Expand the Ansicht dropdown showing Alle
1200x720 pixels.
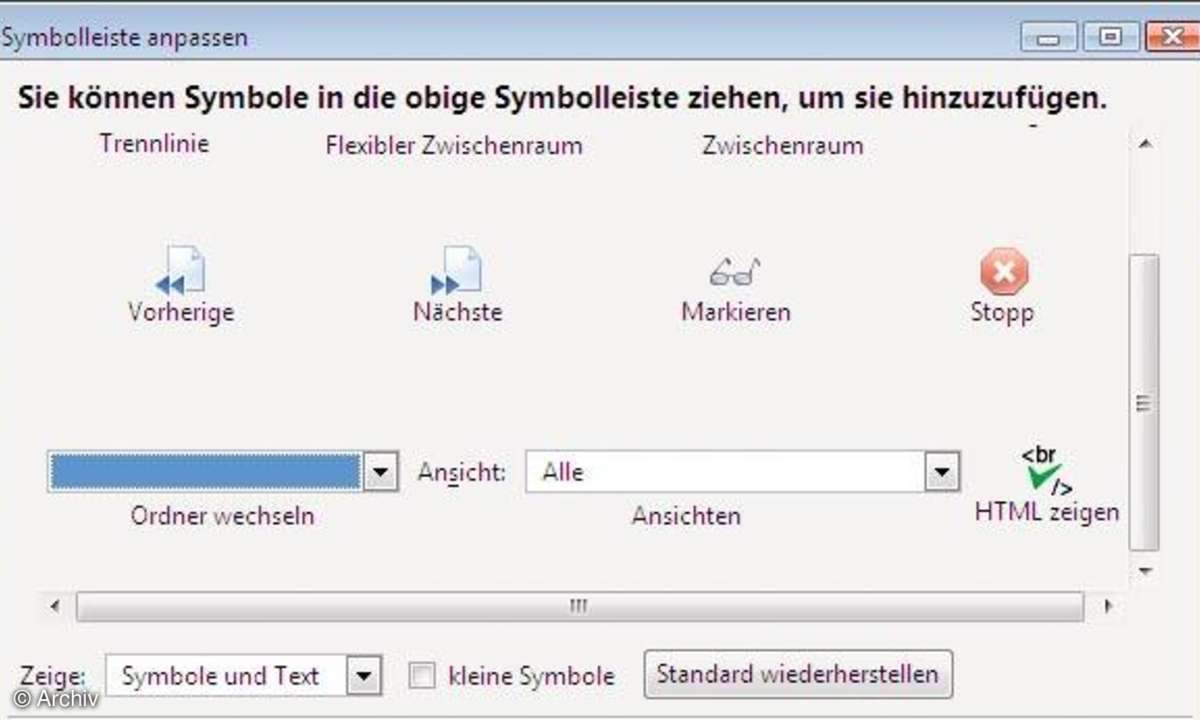[x=940, y=473]
